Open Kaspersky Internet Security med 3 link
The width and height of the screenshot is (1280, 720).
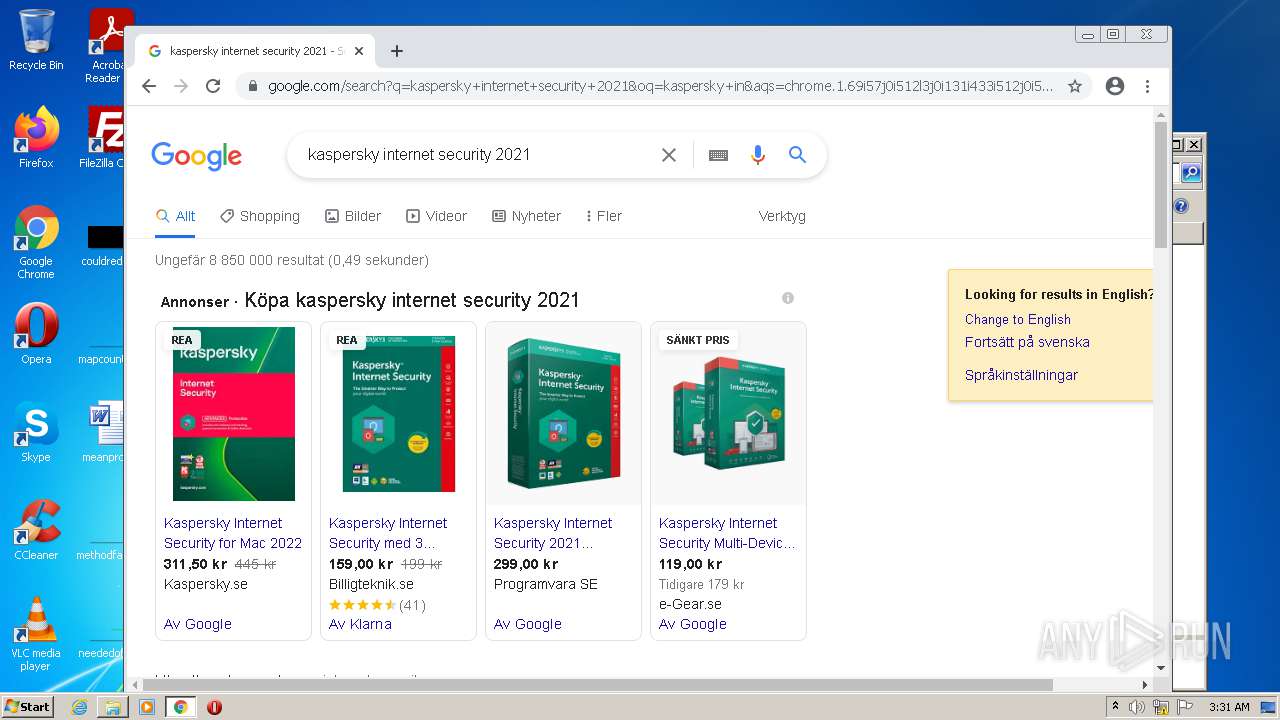388,533
